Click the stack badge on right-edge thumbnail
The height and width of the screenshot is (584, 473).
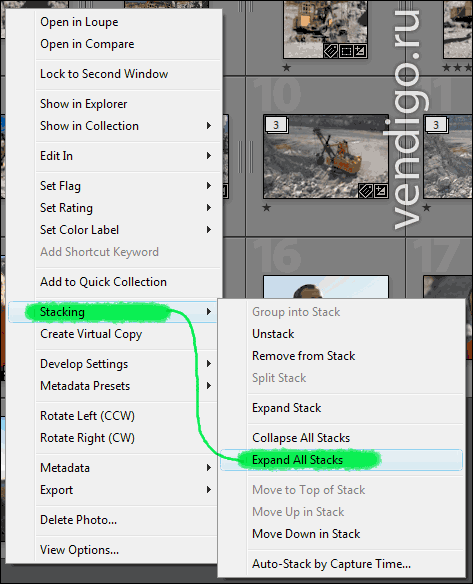pyautogui.click(x=436, y=125)
